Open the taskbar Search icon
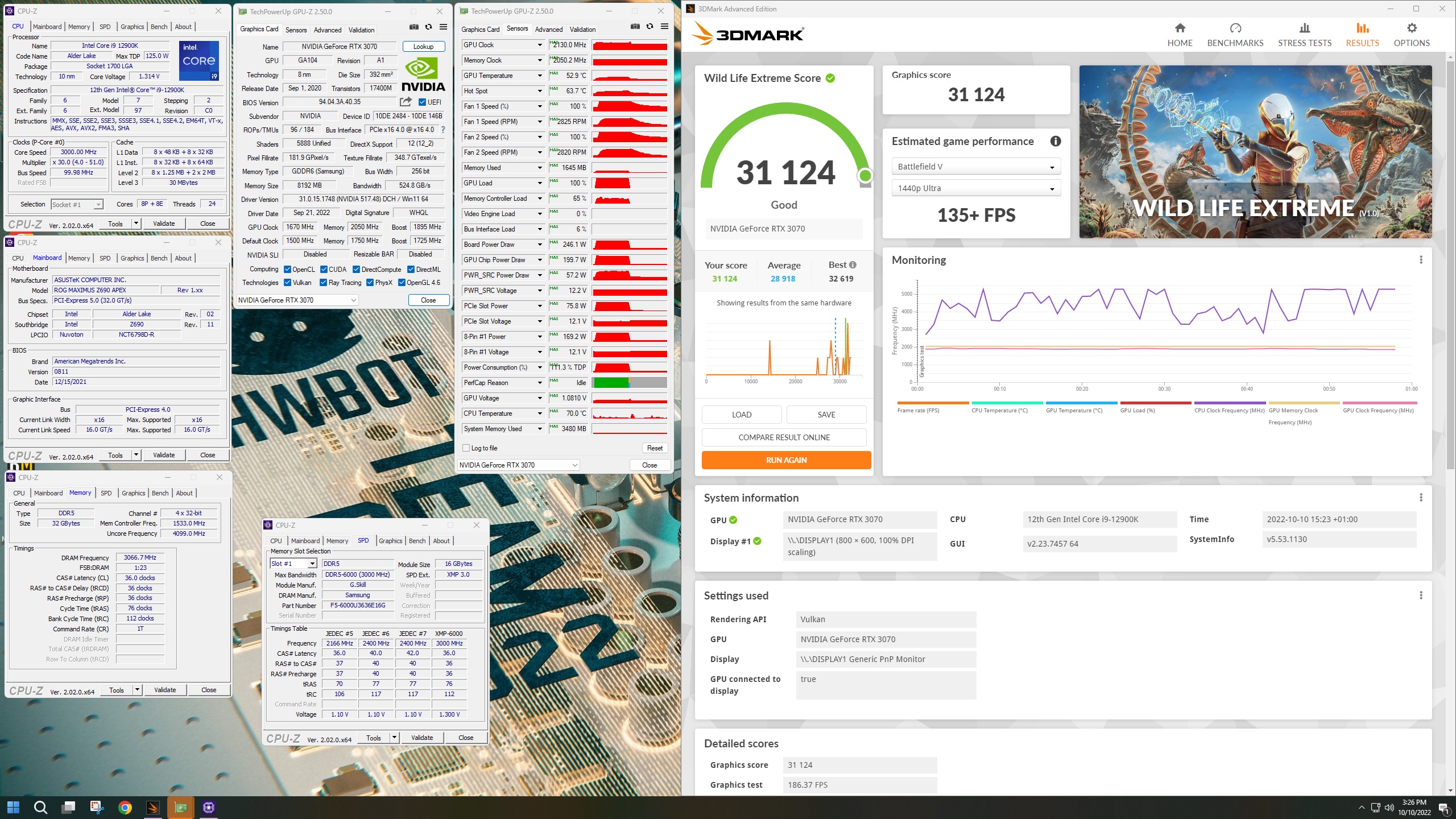Viewport: 1456px width, 819px height. pyautogui.click(x=40, y=807)
